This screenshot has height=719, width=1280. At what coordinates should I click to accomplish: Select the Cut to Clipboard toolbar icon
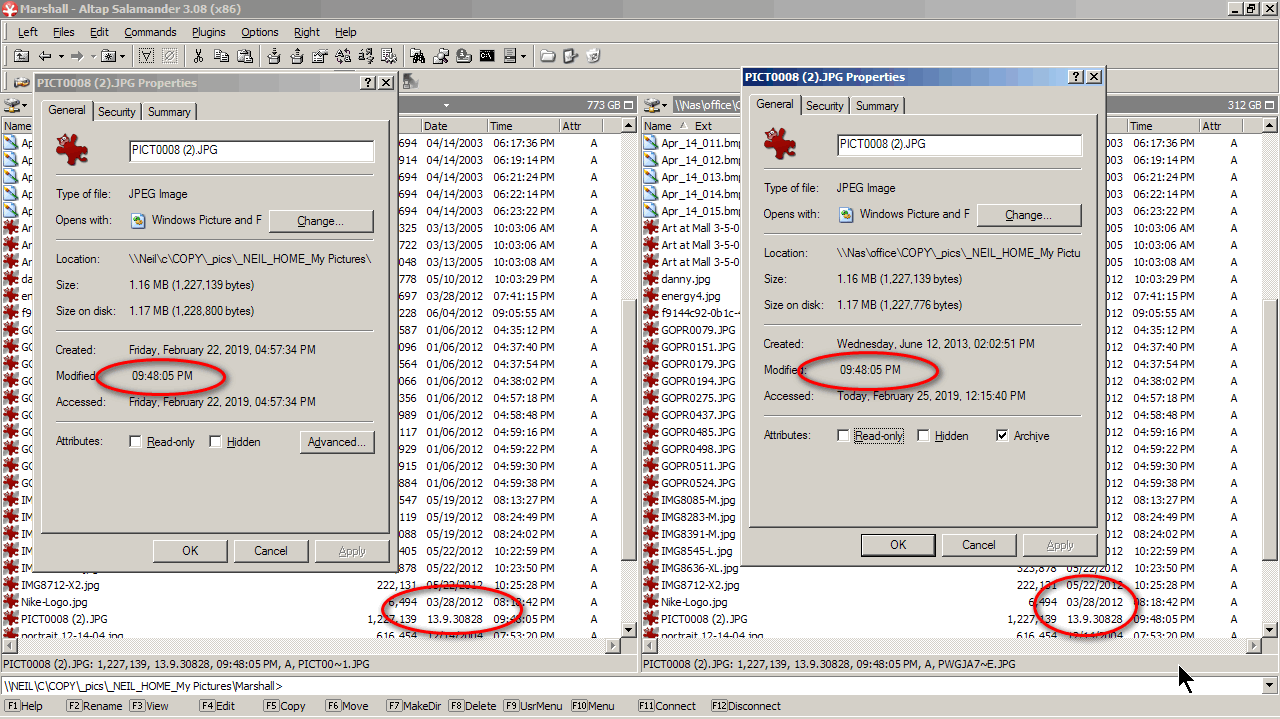[x=200, y=56]
